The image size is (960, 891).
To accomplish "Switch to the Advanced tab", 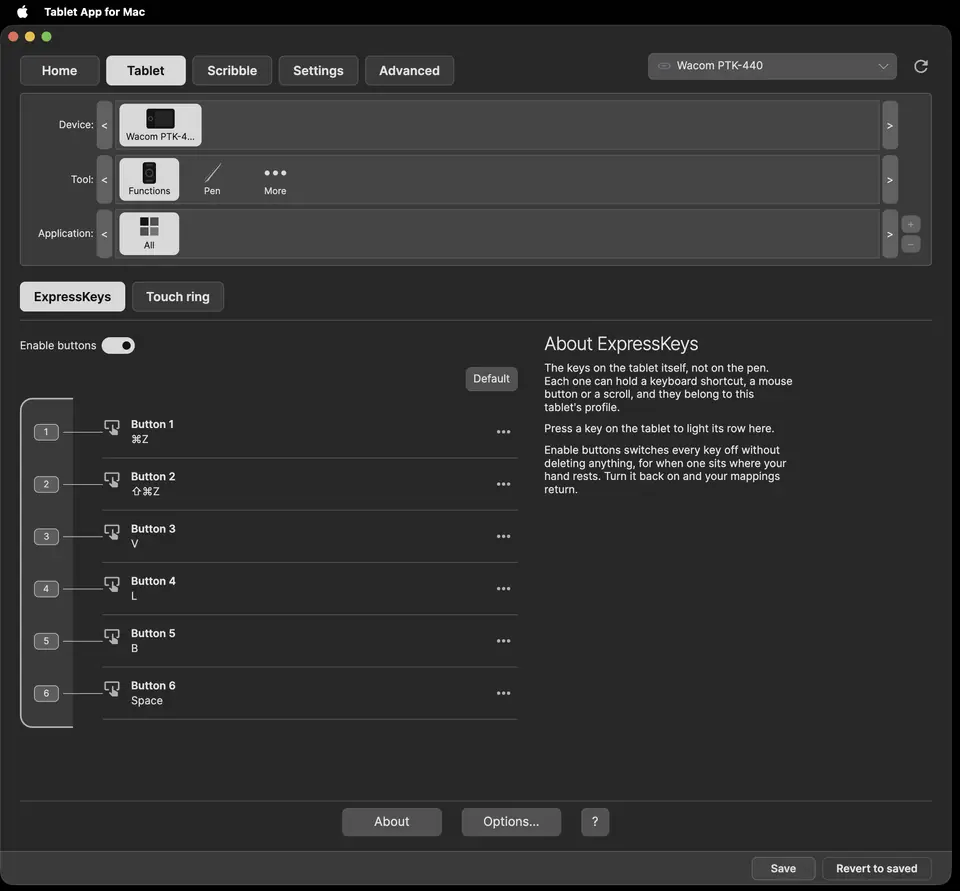I will coord(409,70).
